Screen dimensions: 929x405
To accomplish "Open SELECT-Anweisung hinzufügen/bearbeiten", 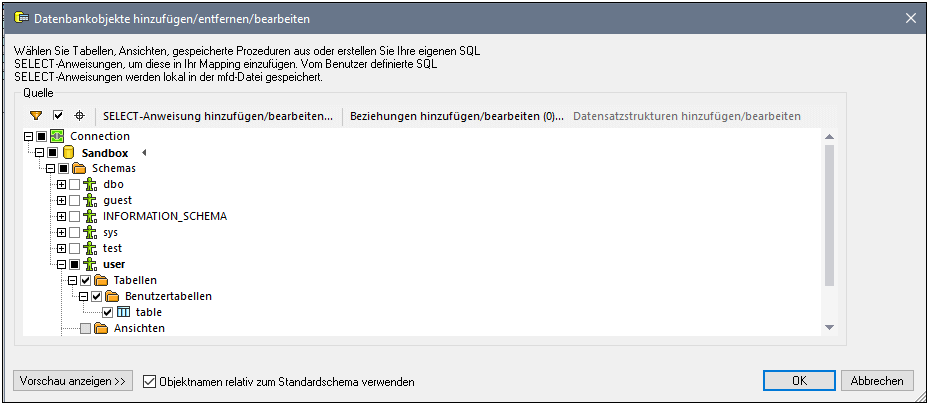I will (218, 116).
